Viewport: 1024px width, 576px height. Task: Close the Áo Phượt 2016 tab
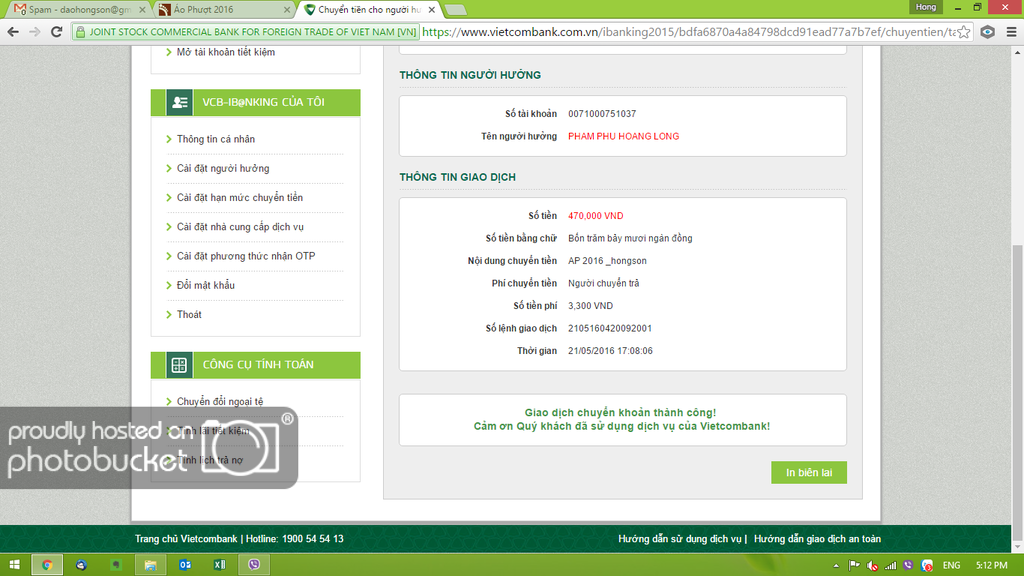tap(287, 10)
